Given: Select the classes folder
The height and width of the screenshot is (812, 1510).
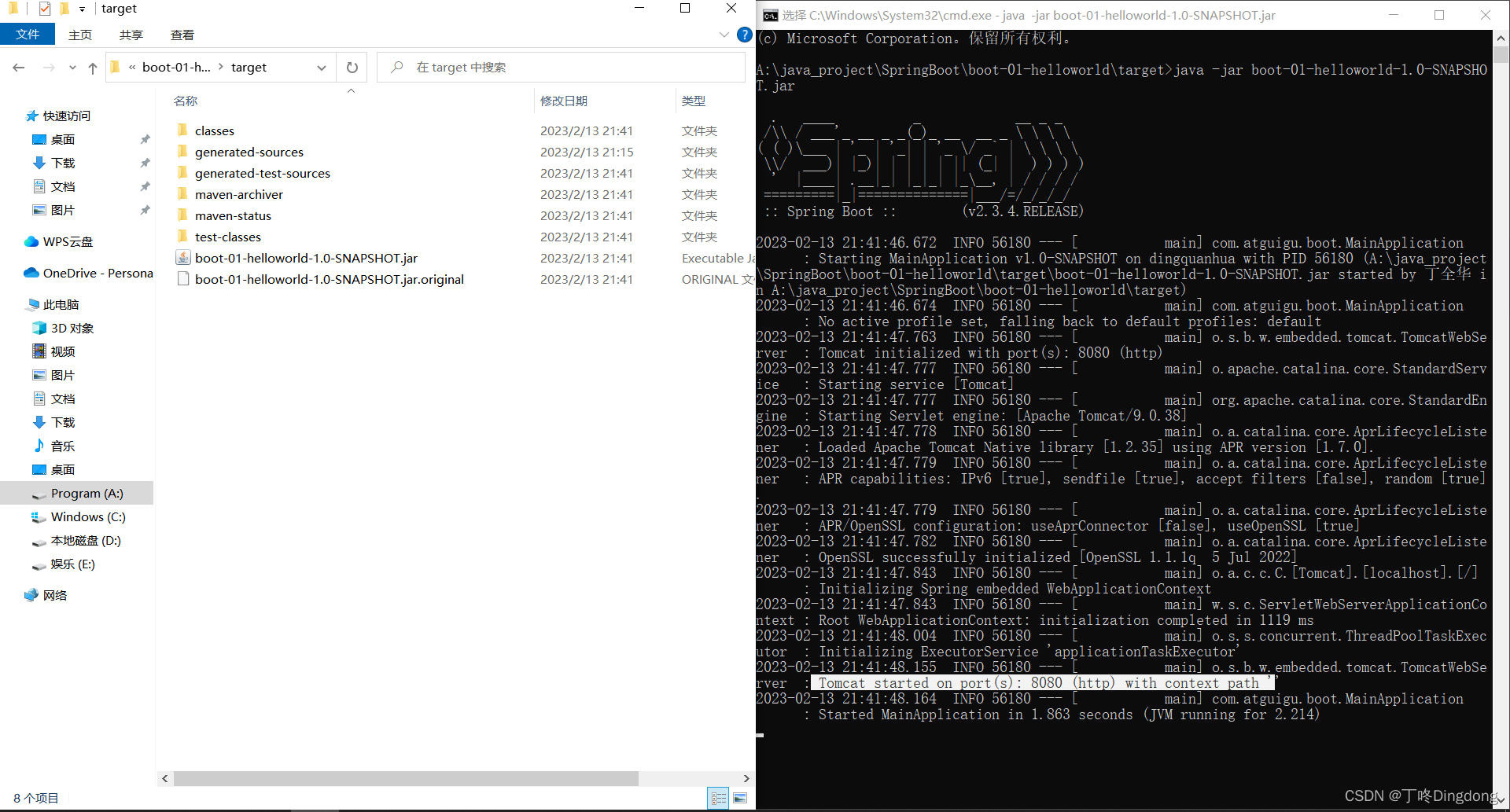Looking at the screenshot, I should click(x=215, y=130).
